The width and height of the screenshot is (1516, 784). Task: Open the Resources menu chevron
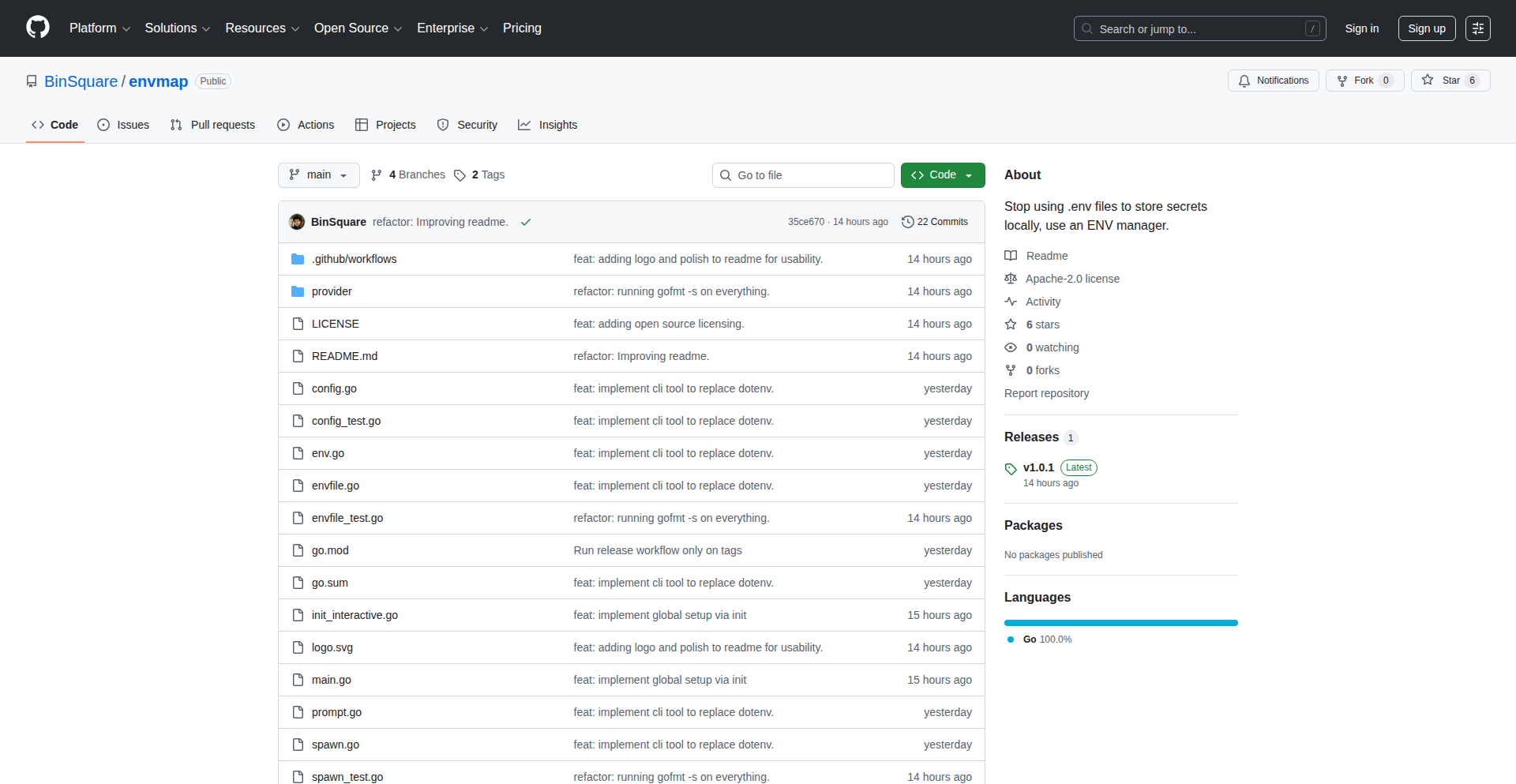295,28
